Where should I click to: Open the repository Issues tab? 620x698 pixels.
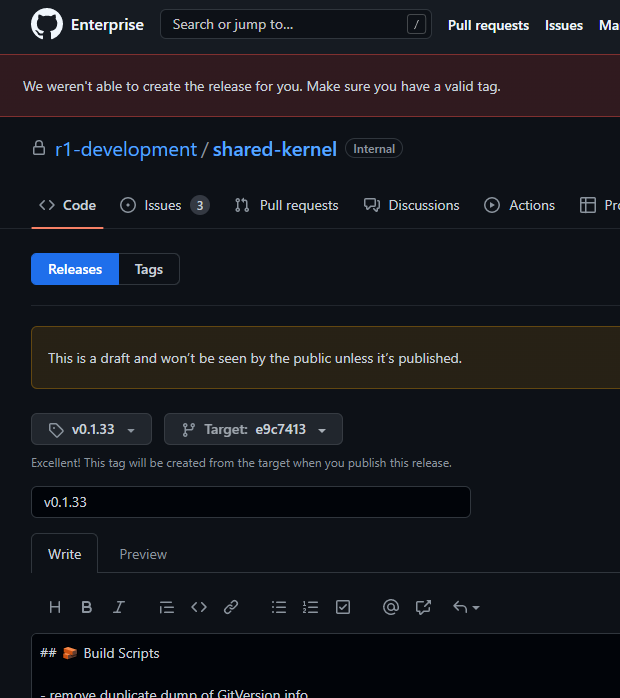[164, 205]
